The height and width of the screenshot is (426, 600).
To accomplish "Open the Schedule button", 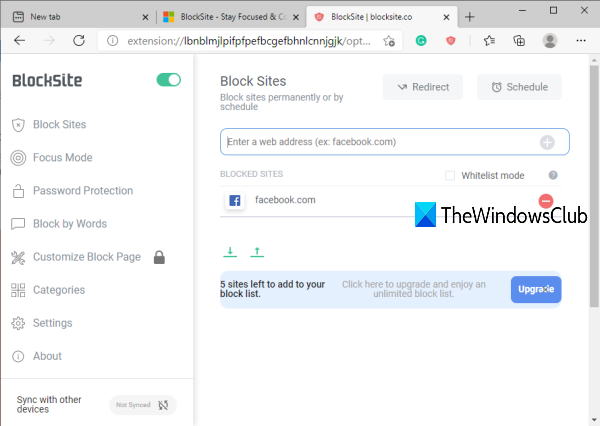I will pyautogui.click(x=519, y=87).
